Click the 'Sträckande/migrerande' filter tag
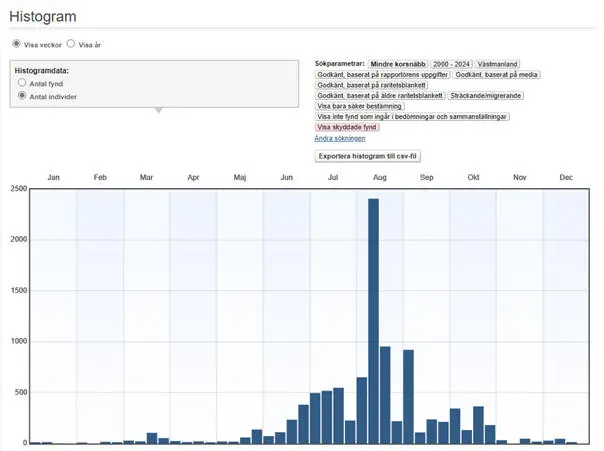Image resolution: width=604 pixels, height=451 pixels. tap(489, 95)
